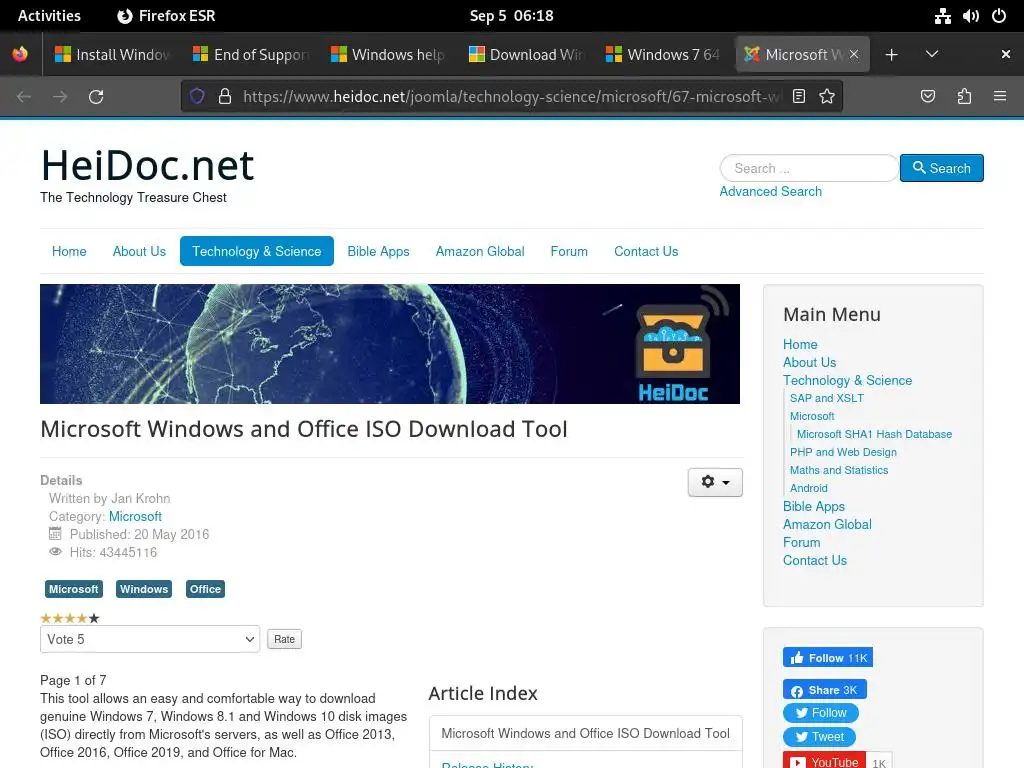This screenshot has width=1024, height=768.
Task: Select Technology & Science navigation pill
Action: tap(257, 251)
